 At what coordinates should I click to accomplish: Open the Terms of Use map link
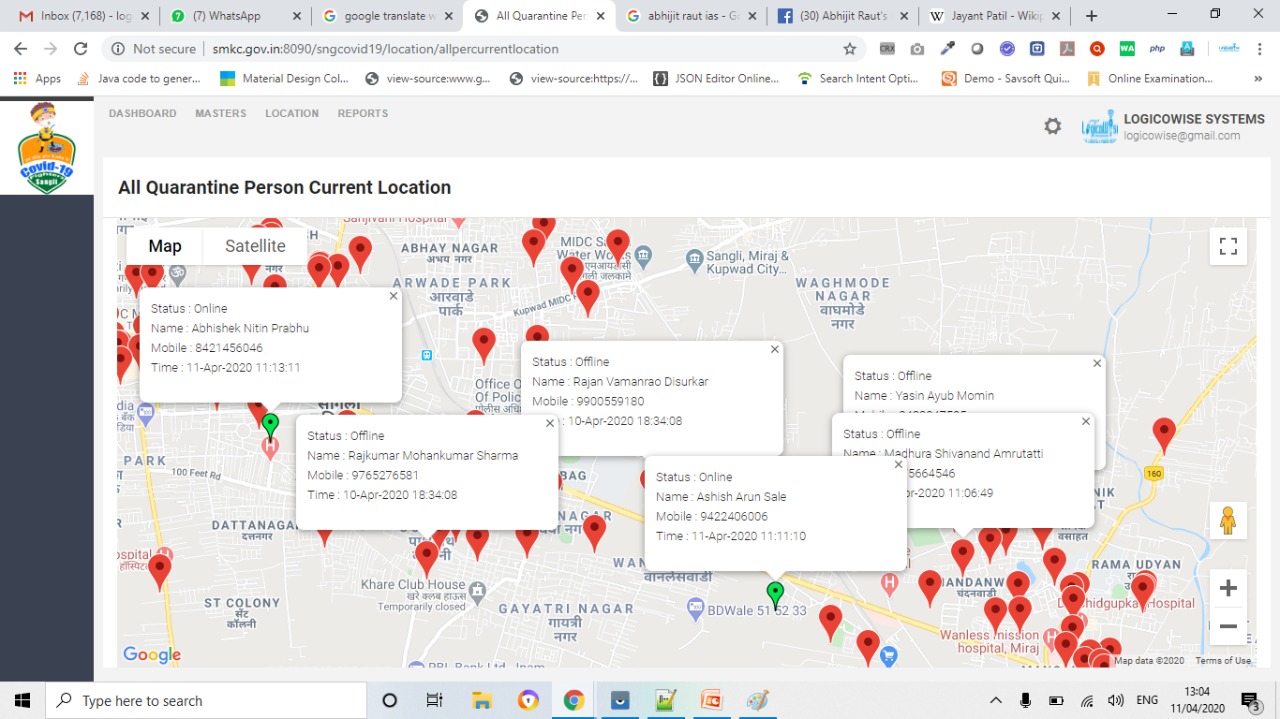coord(1222,660)
